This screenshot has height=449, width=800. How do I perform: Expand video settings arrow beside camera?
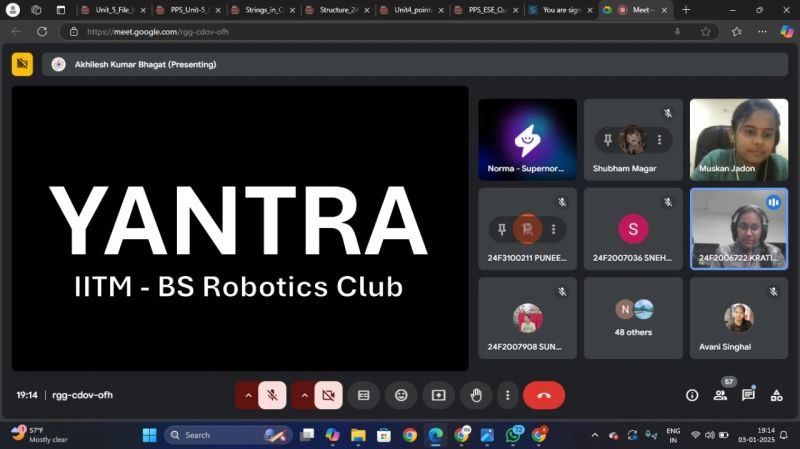coord(304,395)
